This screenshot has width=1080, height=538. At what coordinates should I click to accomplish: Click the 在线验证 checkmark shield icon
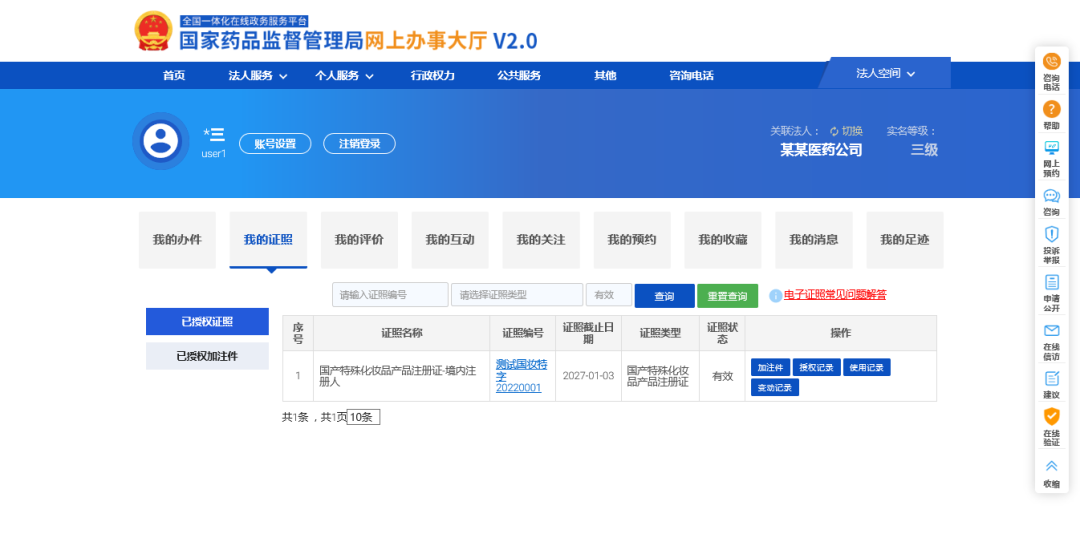1051,416
